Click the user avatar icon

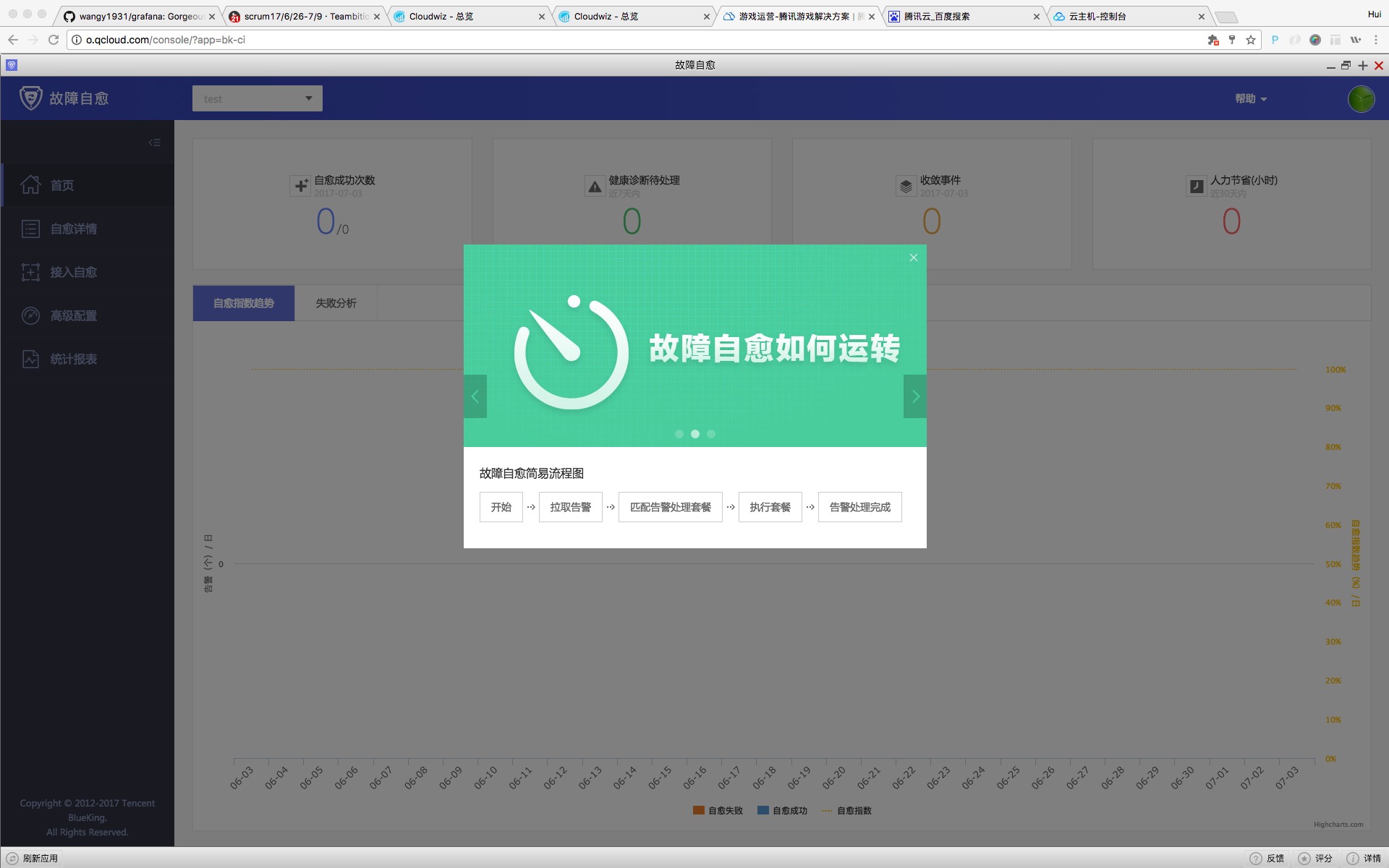(x=1361, y=98)
